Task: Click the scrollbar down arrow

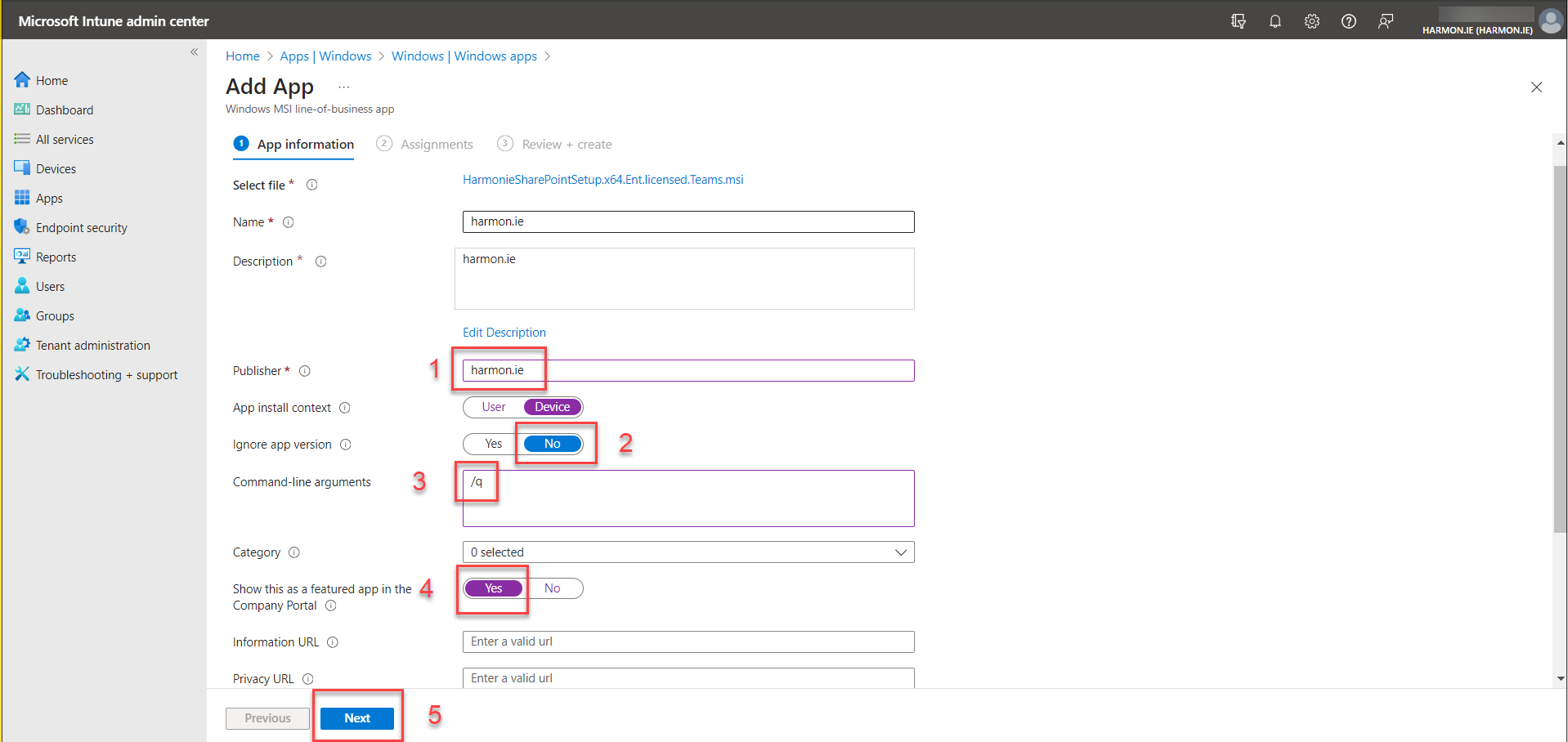Action: pos(1561,678)
